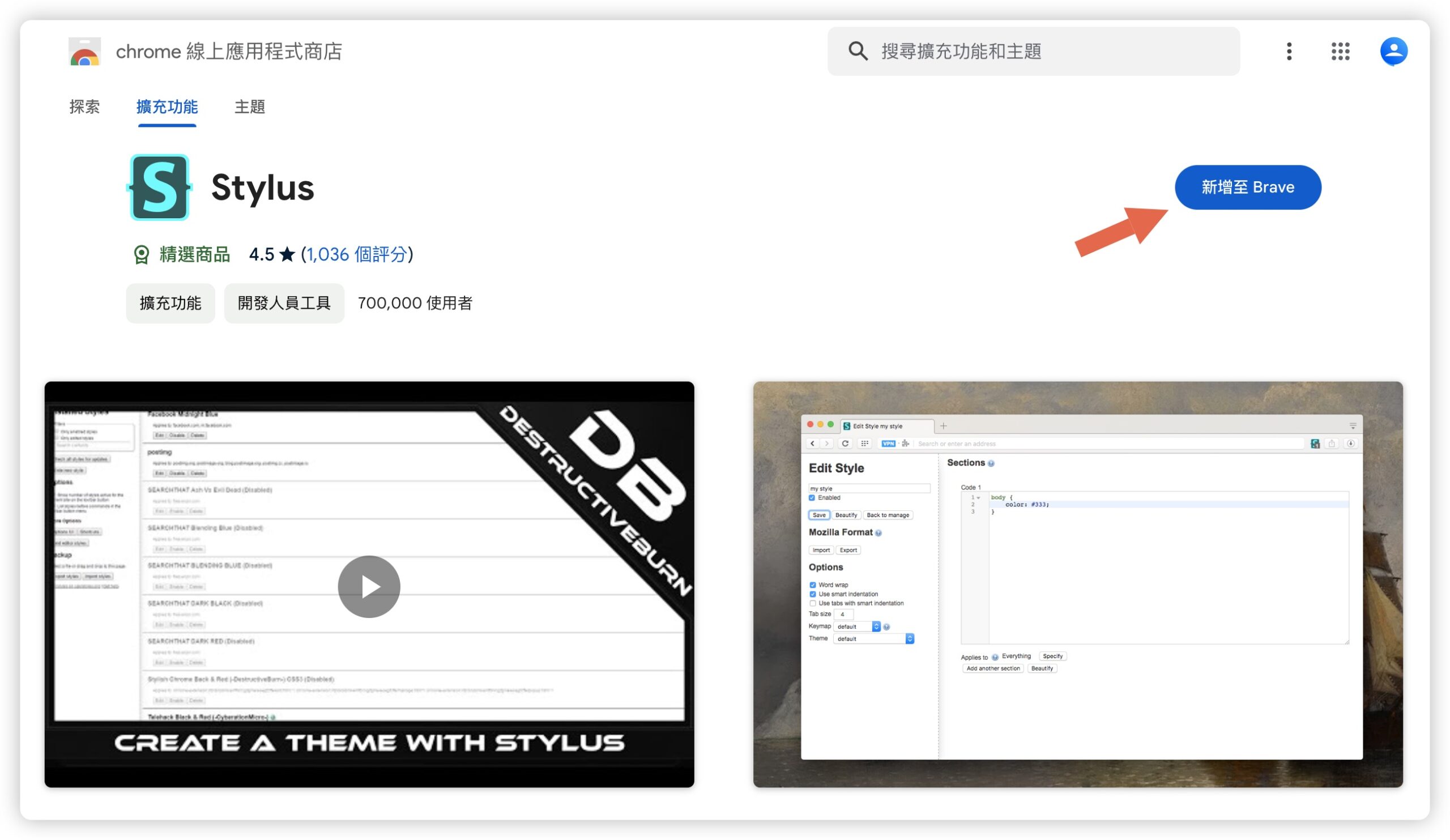Click the Stylus extension icon
Image resolution: width=1450 pixels, height=840 pixels.
[x=159, y=187]
